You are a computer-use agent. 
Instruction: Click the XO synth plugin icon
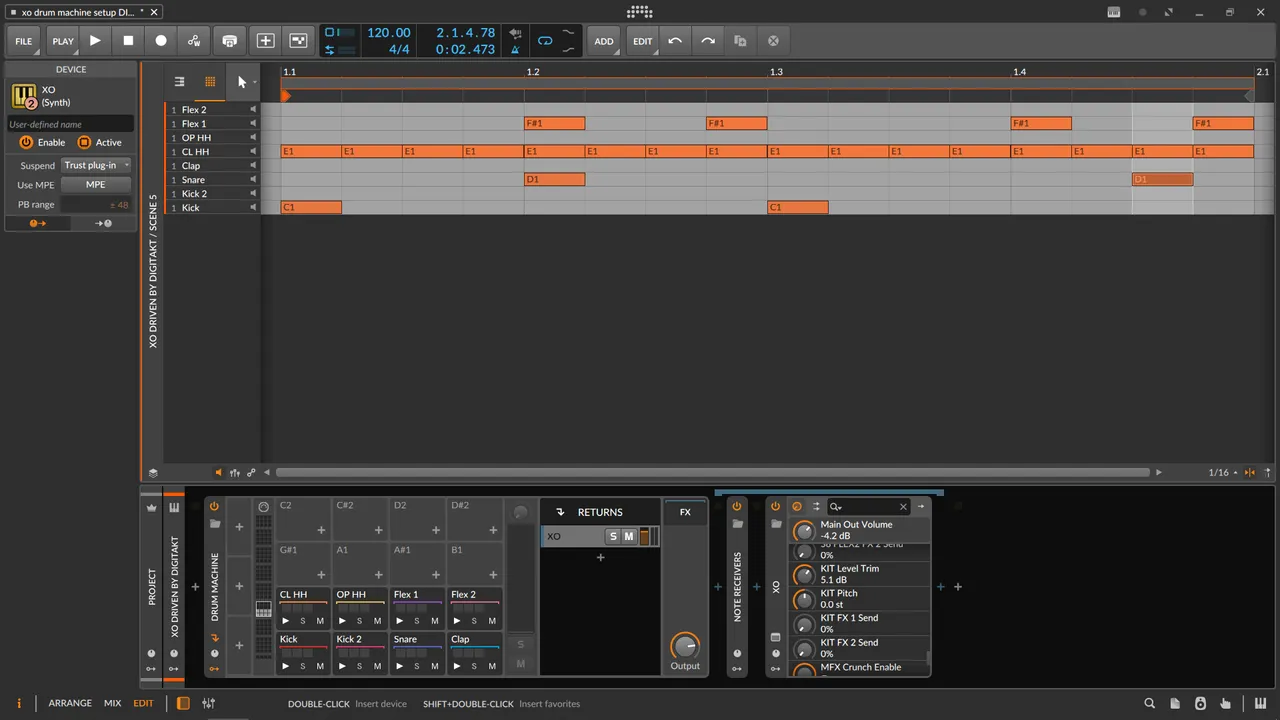click(24, 96)
